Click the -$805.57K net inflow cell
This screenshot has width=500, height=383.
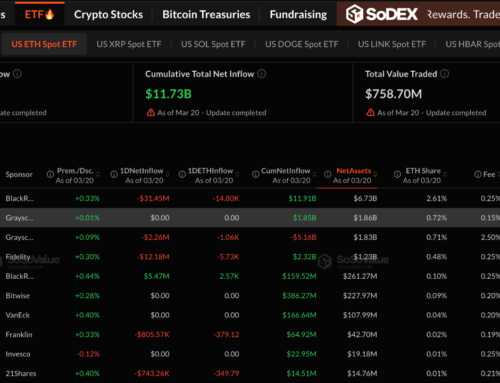tap(152, 334)
